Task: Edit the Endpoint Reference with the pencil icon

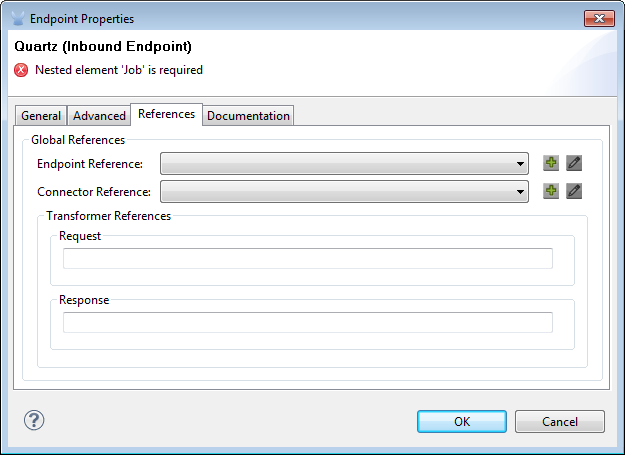Action: [574, 163]
